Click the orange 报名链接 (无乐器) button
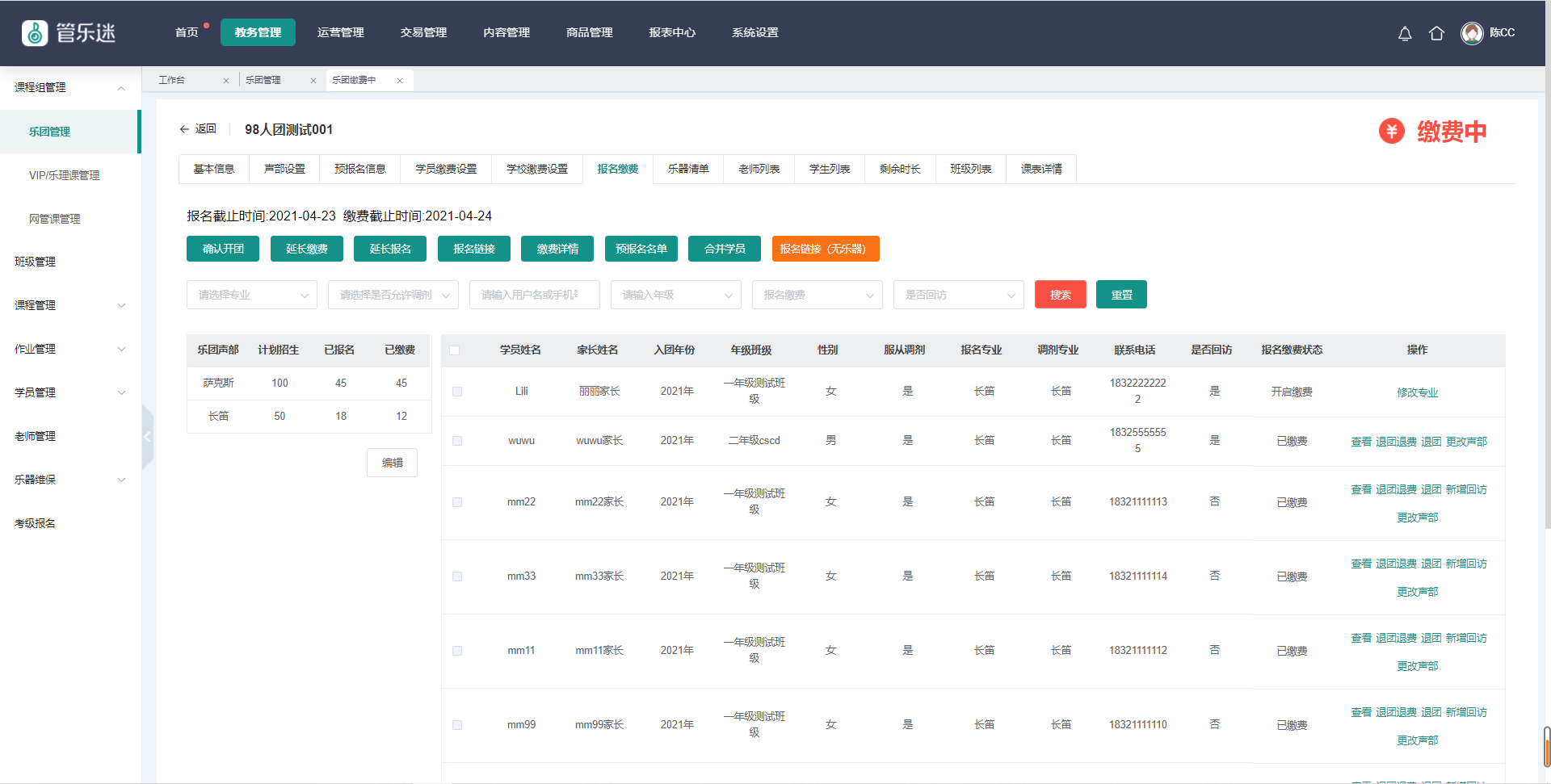This screenshot has height=784, width=1551. pyautogui.click(x=825, y=249)
